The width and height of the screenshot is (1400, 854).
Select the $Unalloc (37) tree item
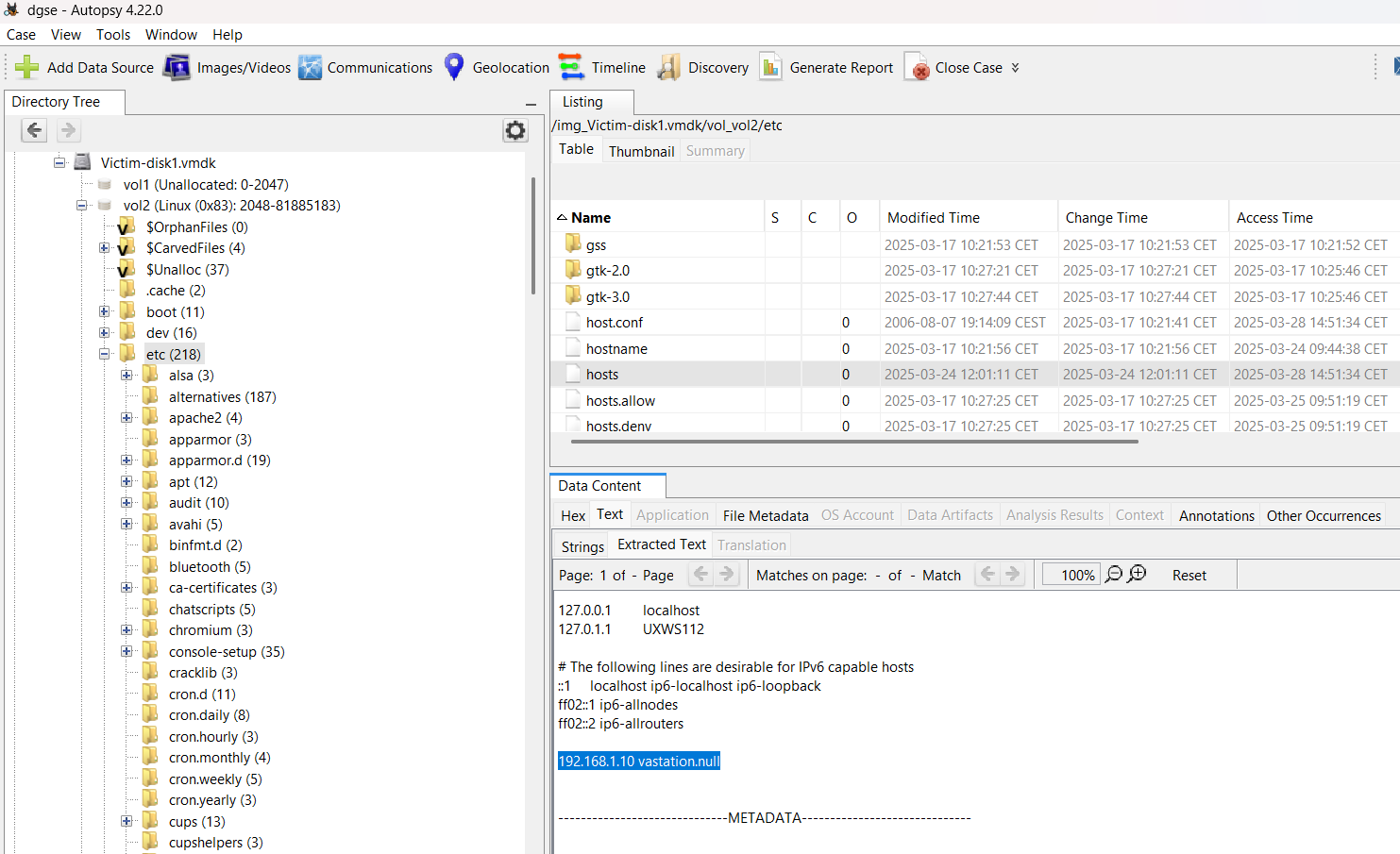click(187, 269)
